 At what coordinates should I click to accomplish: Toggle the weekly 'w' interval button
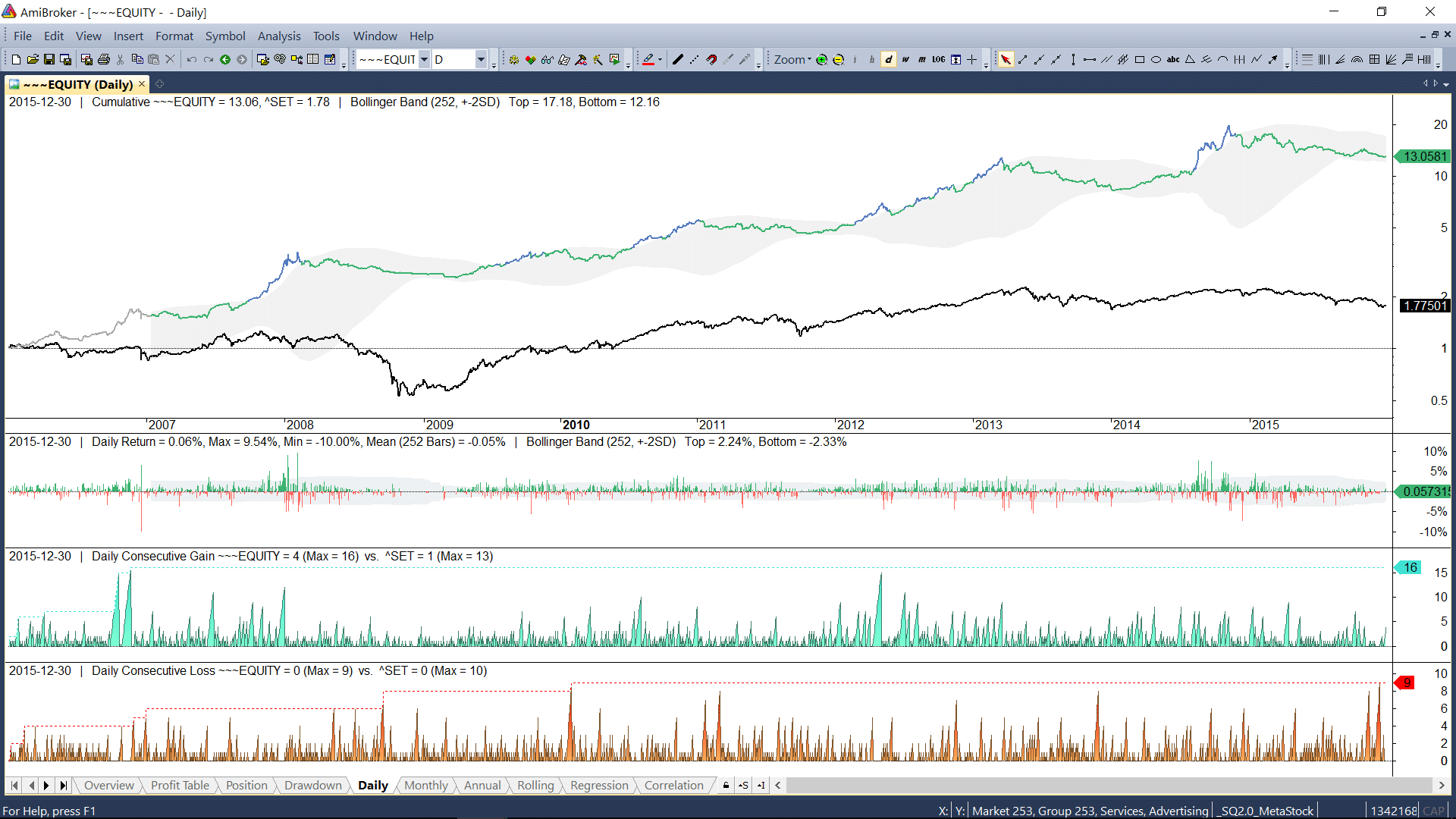pos(905,60)
